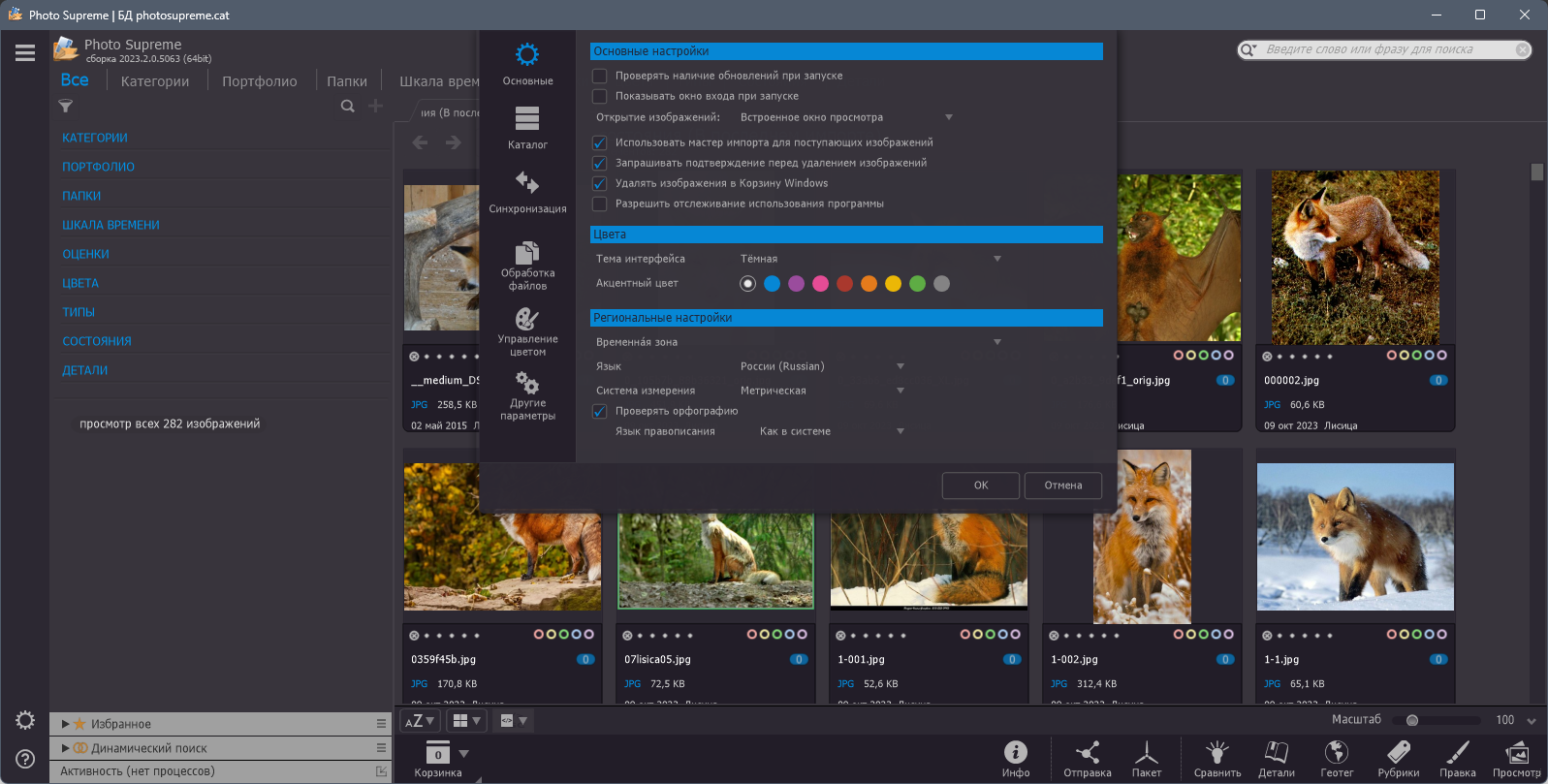Open the Пакет batch tool
This screenshot has width=1548, height=784.
coord(1147,759)
